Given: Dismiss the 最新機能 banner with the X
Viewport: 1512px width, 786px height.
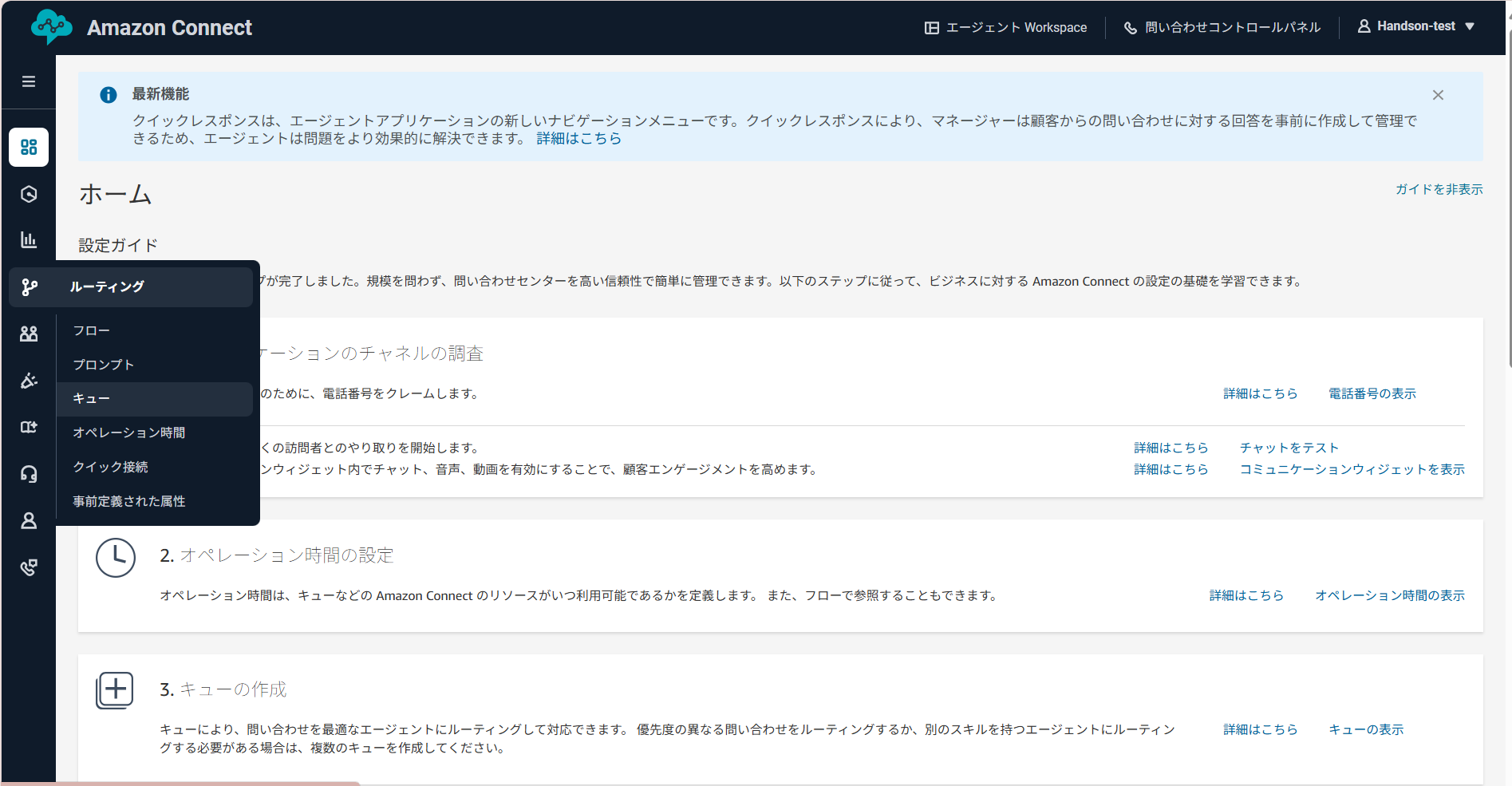Looking at the screenshot, I should click(x=1438, y=94).
